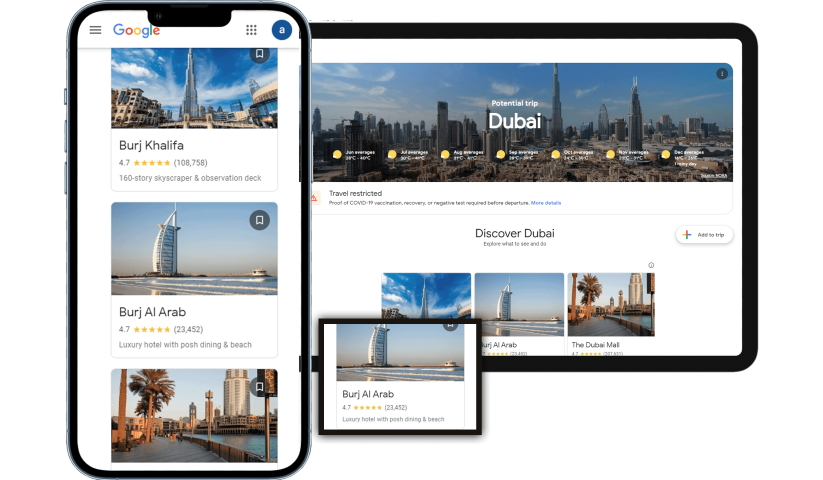823x480 pixels.
Task: Bookmark Burj Khalifa on the phone card
Action: [259, 54]
